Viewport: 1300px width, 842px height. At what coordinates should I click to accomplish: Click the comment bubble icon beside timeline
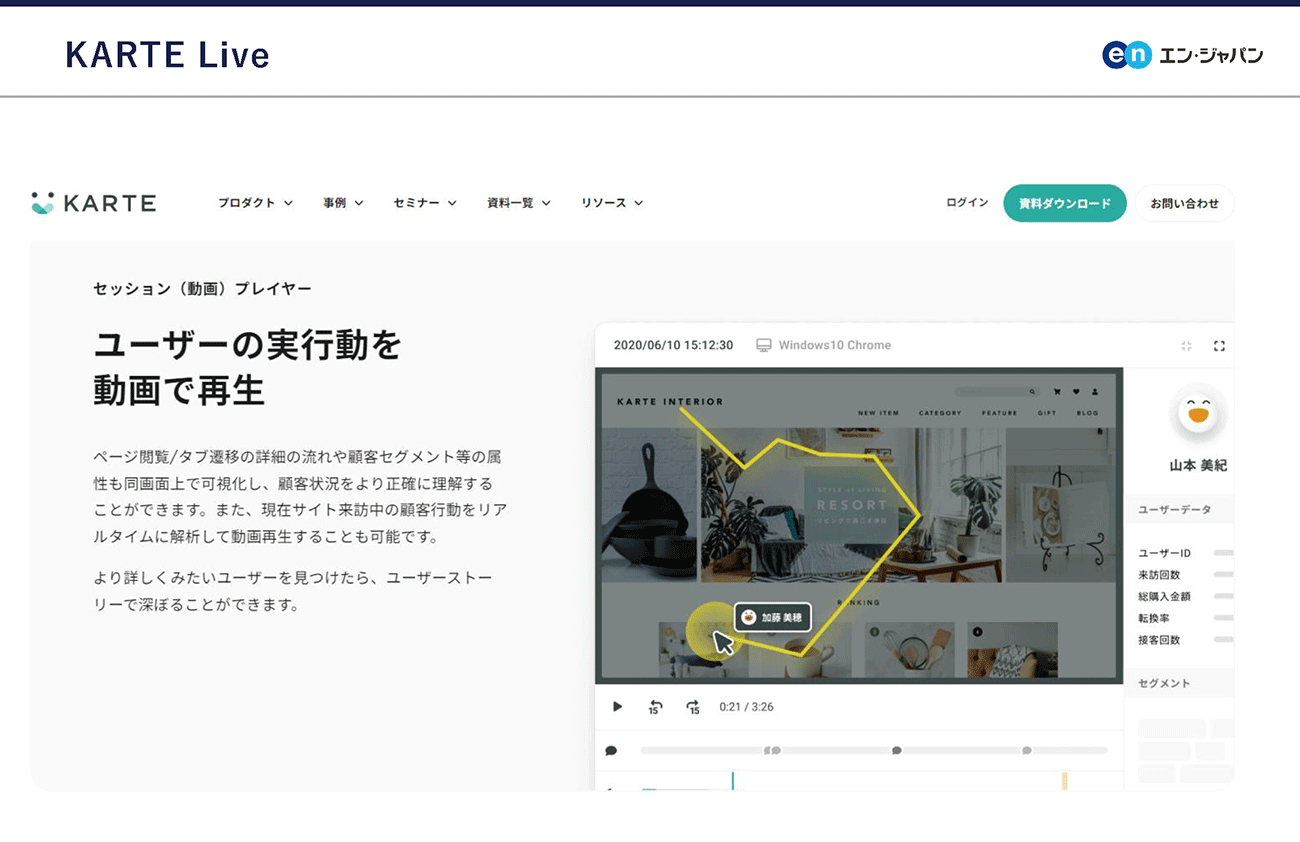(x=611, y=750)
